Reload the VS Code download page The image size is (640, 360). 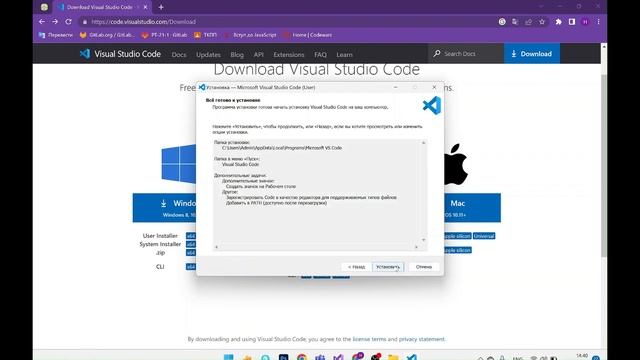tap(69, 22)
